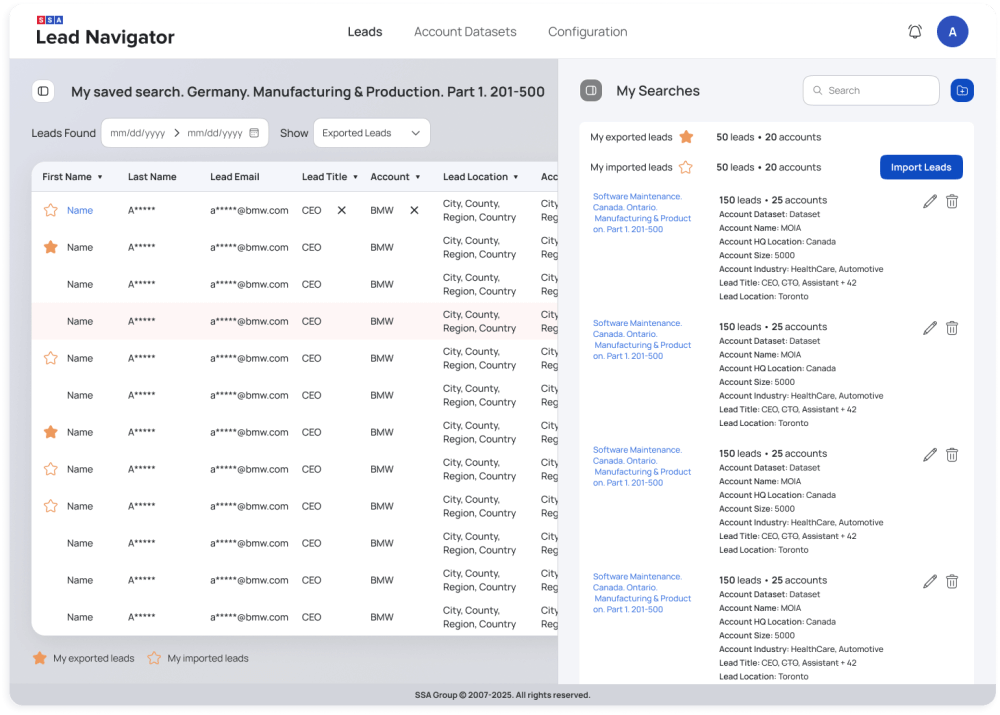Toggle the panel icon beside My Searches

coord(591,91)
